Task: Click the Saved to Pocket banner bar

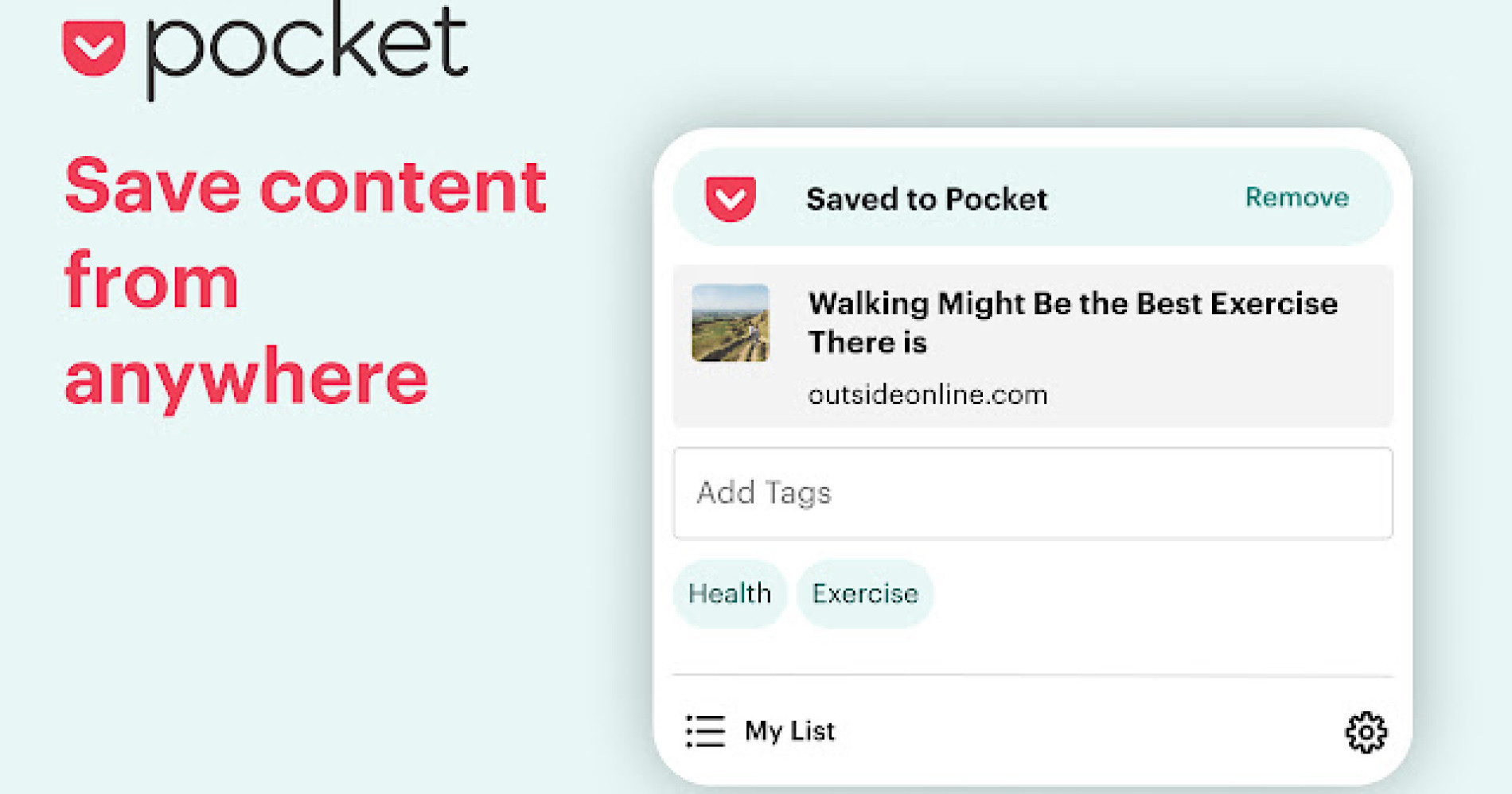Action: click(x=1033, y=197)
